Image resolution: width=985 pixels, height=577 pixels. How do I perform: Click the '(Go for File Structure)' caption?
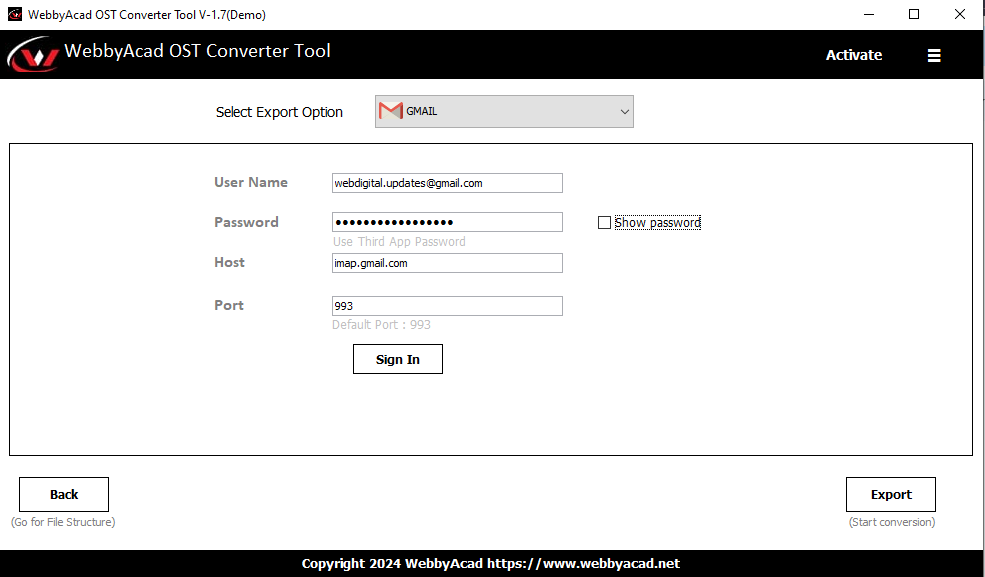(63, 522)
